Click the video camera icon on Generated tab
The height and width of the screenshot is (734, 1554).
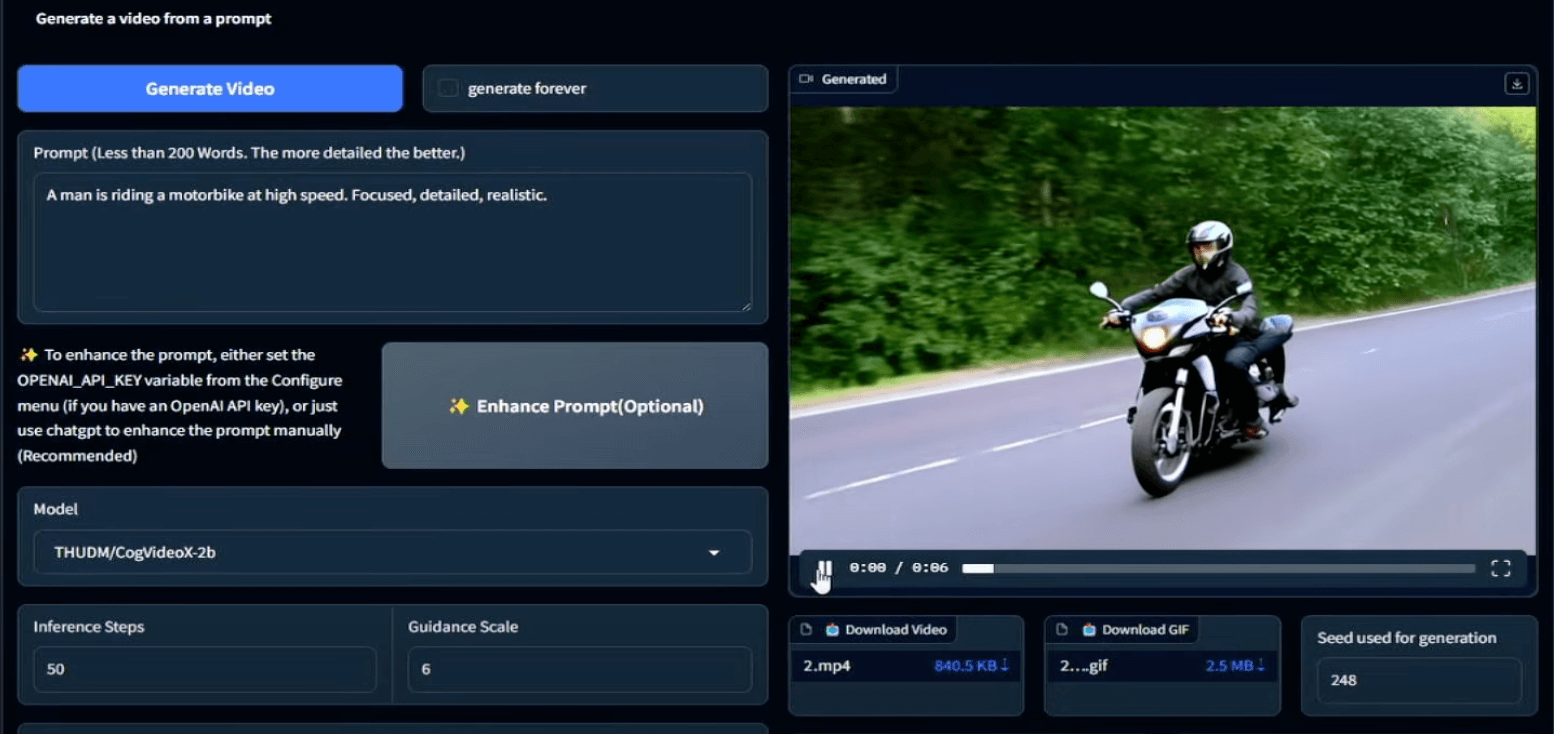806,78
